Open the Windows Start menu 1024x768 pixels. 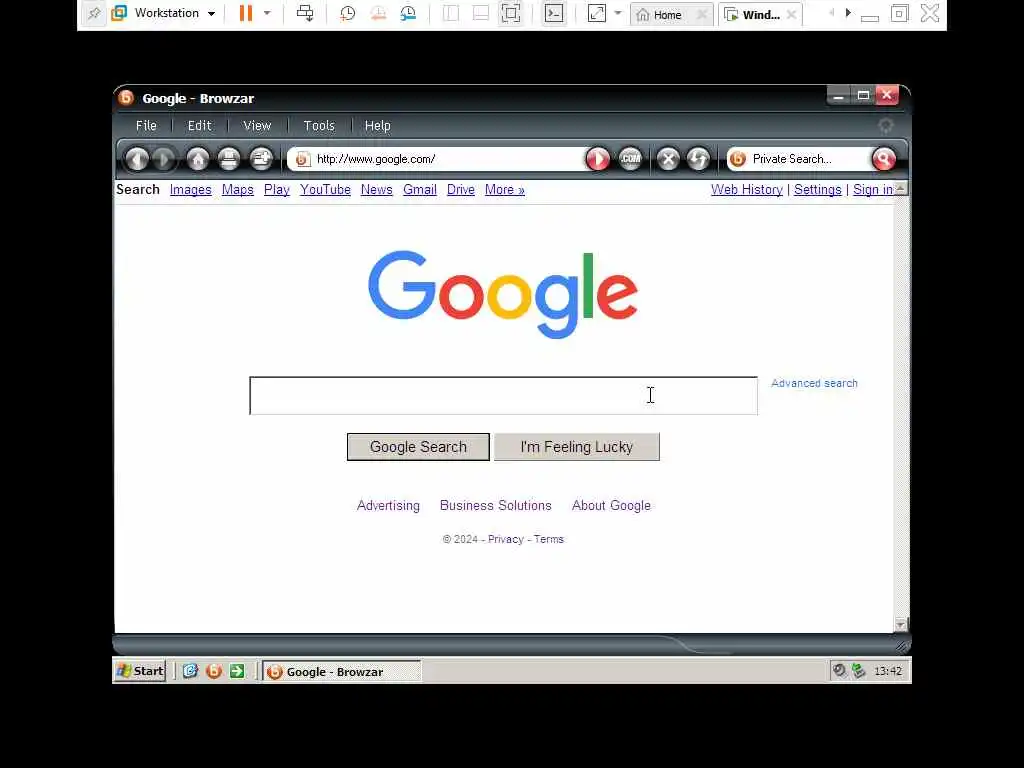click(x=140, y=671)
